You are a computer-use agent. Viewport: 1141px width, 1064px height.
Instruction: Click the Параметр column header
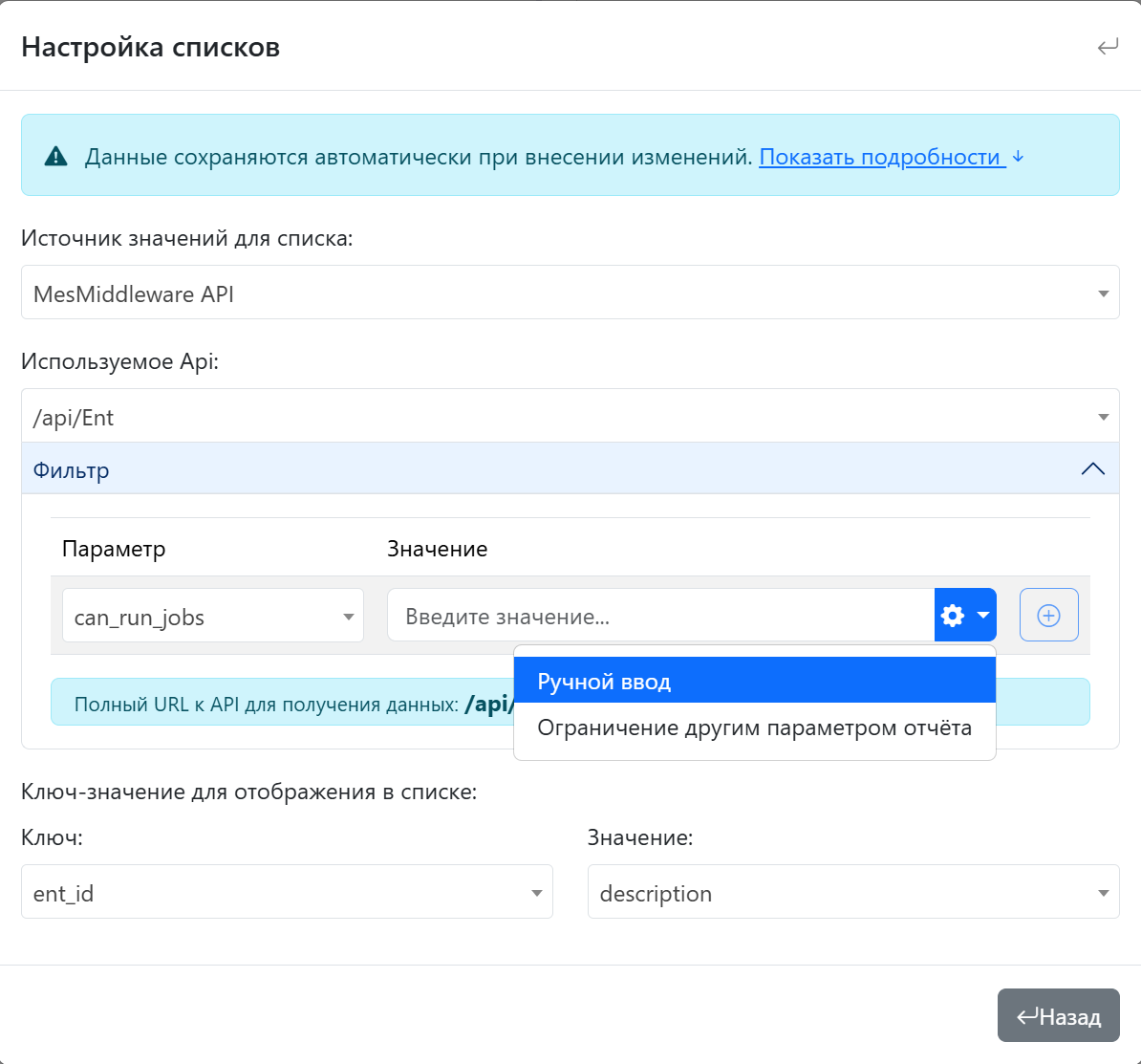point(114,549)
